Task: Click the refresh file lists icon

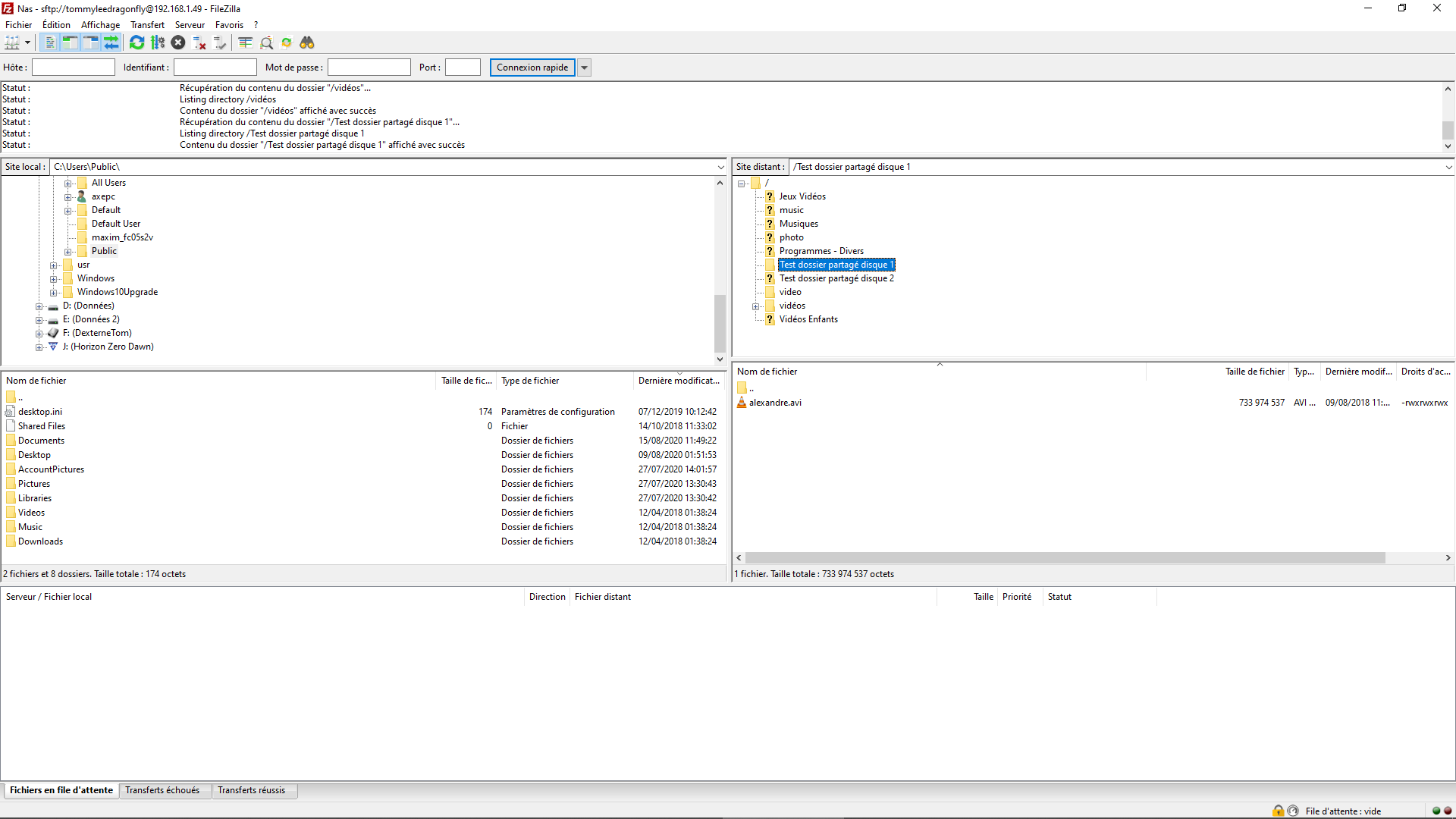Action: point(136,43)
